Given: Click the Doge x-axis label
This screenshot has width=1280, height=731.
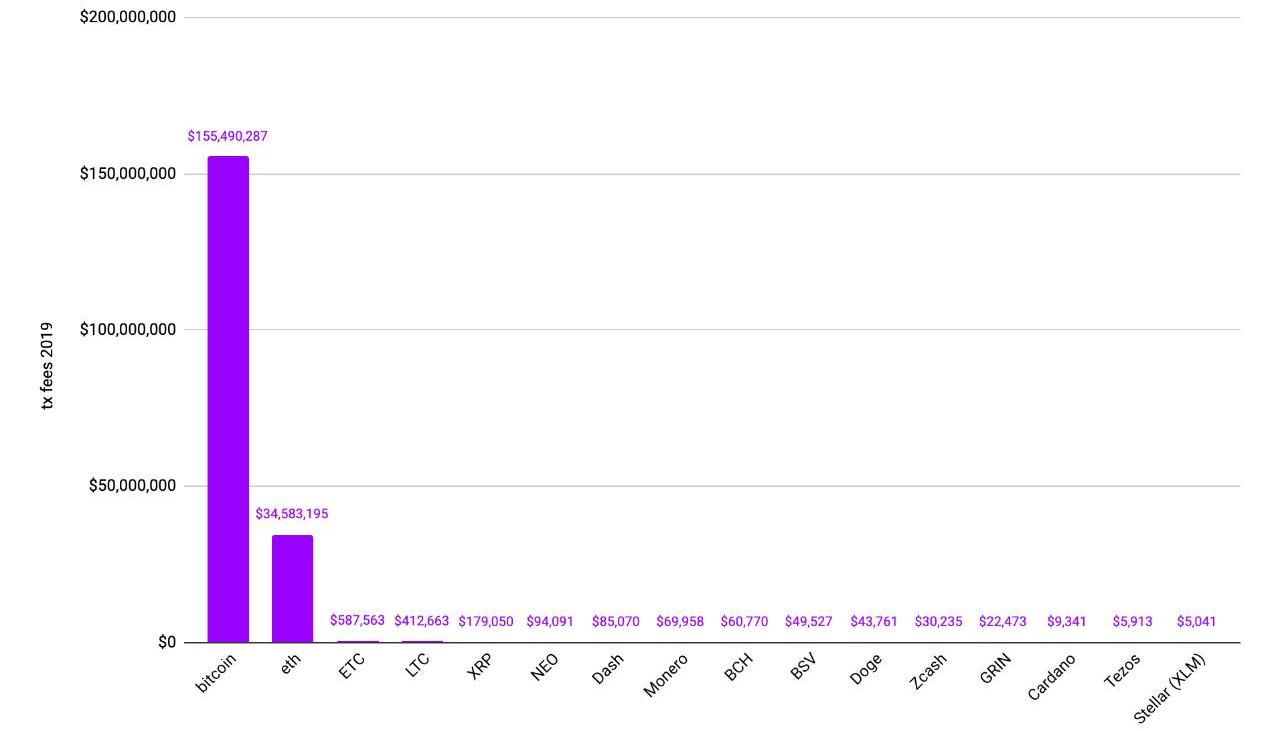Looking at the screenshot, I should [x=866, y=669].
